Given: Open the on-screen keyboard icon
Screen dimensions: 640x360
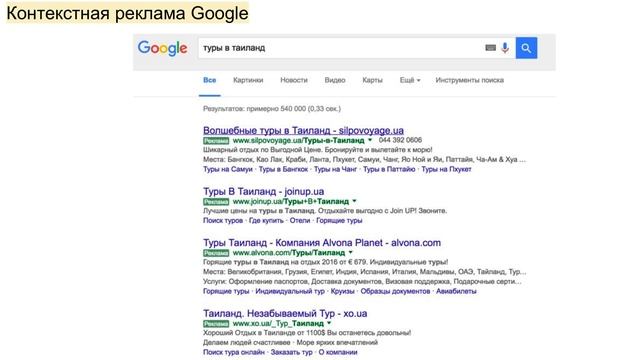Looking at the screenshot, I should click(x=490, y=48).
